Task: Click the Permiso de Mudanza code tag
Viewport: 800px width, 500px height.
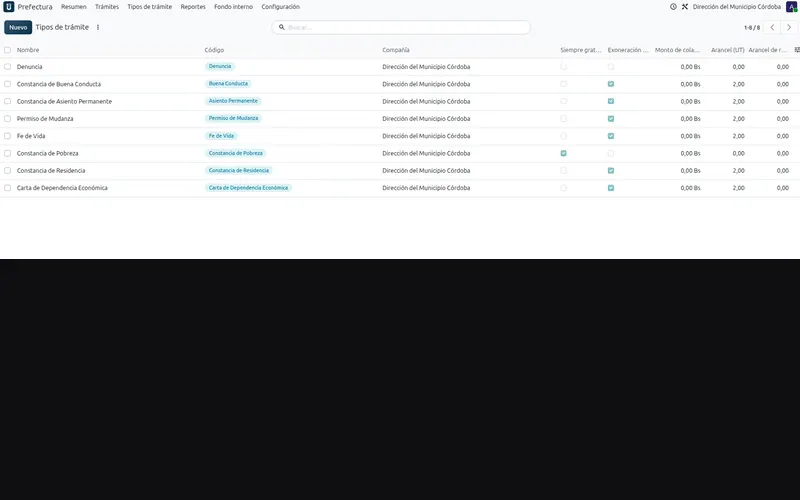Action: click(233, 118)
